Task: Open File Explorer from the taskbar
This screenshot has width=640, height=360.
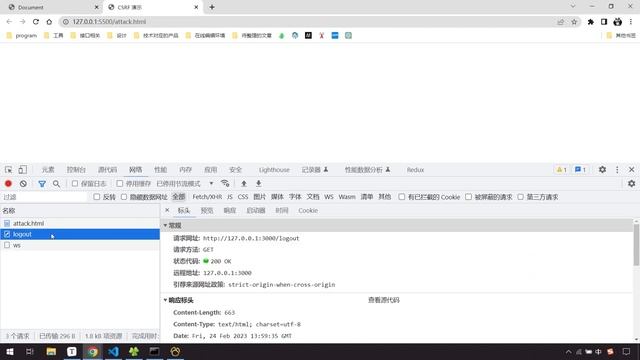Action: tap(51, 351)
